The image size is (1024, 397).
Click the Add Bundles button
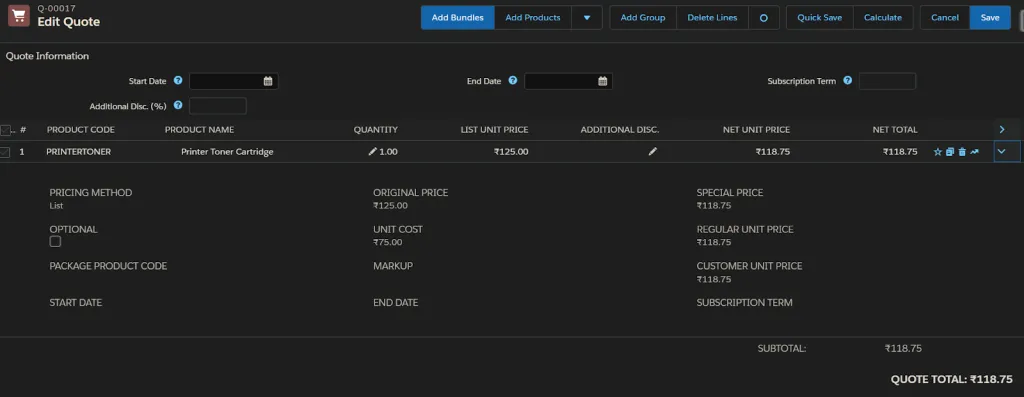pos(458,18)
